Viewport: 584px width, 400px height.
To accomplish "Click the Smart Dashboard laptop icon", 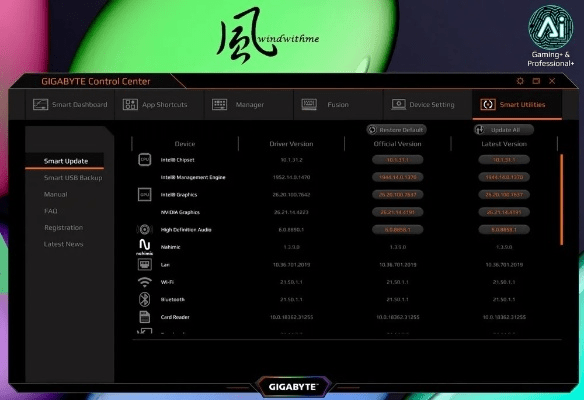I will pyautogui.click(x=40, y=104).
